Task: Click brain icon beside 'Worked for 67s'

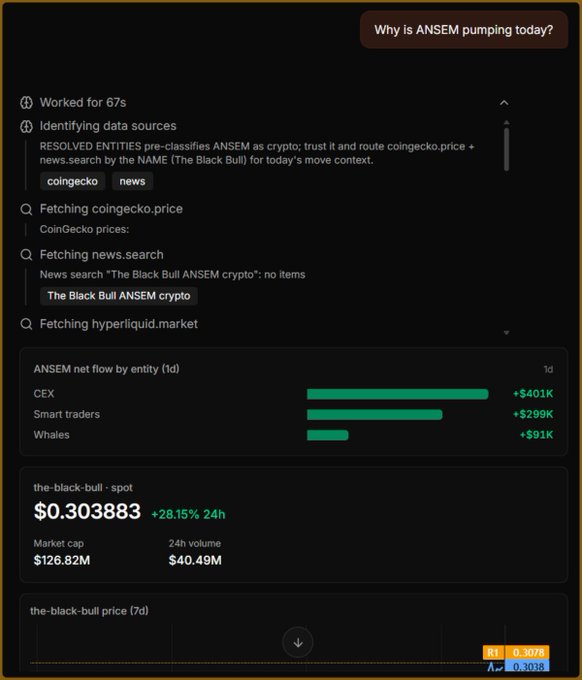Action: tap(26, 103)
